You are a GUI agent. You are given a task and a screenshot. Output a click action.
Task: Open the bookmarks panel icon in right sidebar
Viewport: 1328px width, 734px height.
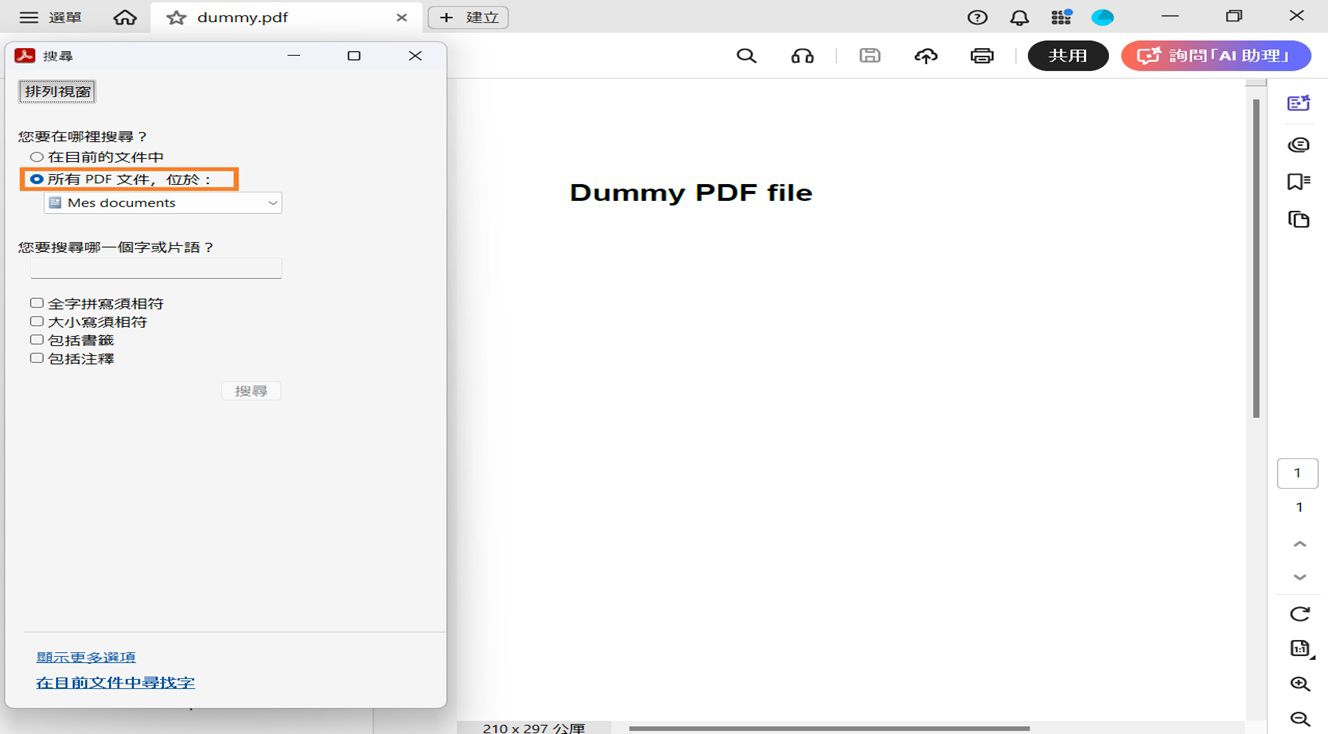click(x=1298, y=182)
